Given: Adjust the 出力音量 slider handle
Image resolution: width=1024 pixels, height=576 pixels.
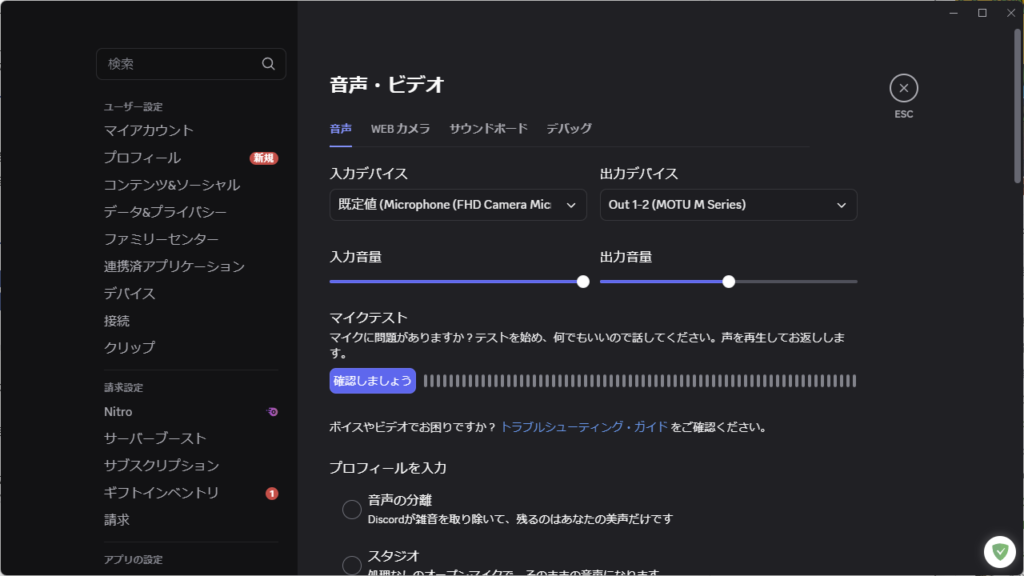Looking at the screenshot, I should tap(728, 282).
